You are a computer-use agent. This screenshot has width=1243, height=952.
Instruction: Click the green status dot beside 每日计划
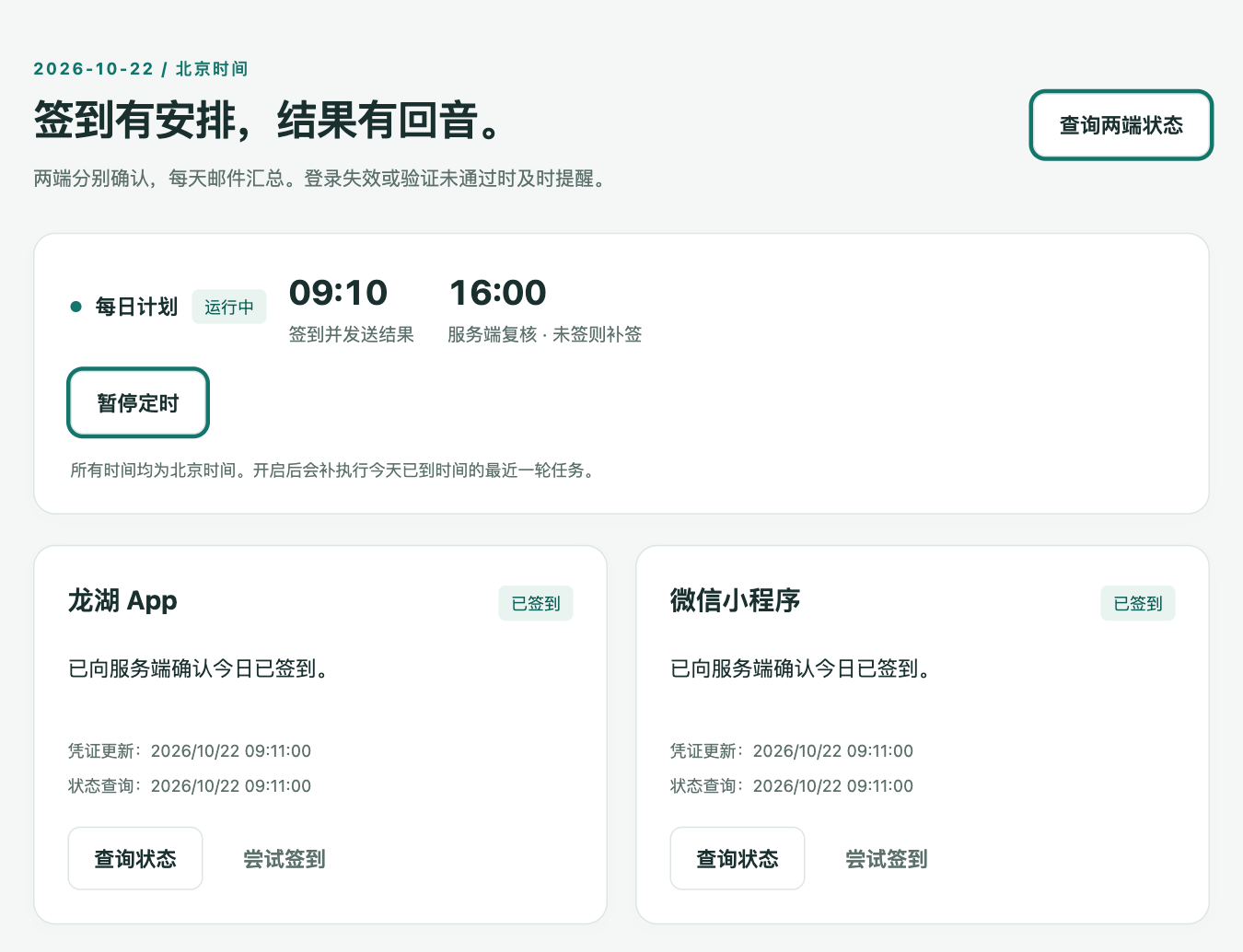pyautogui.click(x=76, y=307)
